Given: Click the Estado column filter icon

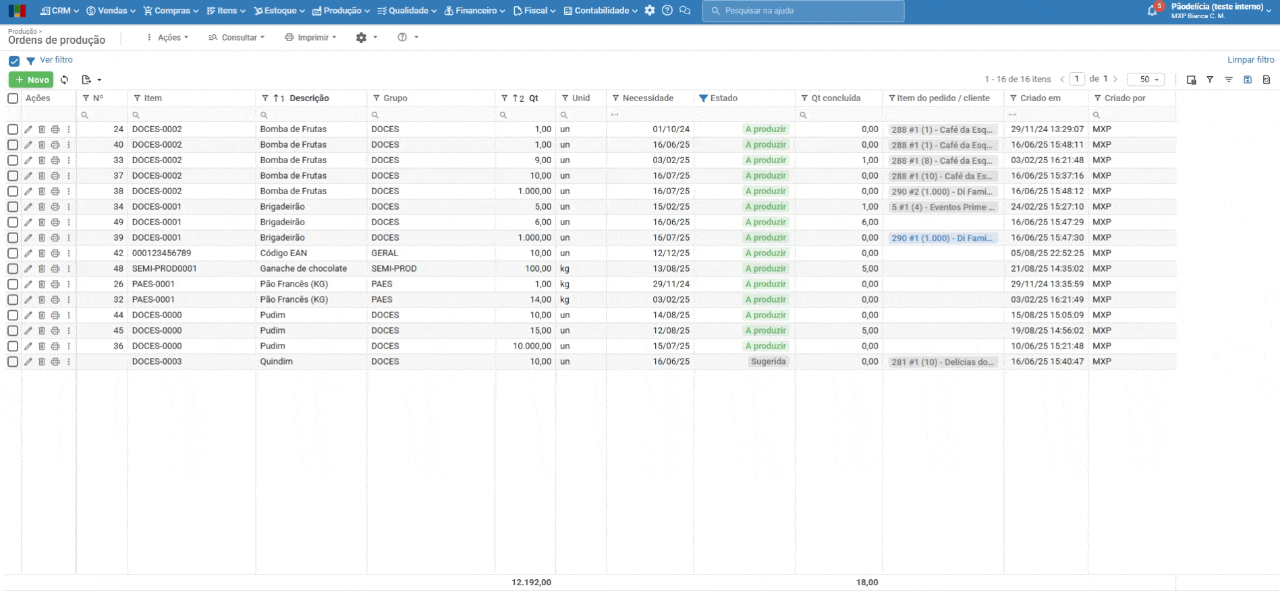Looking at the screenshot, I should click(703, 98).
